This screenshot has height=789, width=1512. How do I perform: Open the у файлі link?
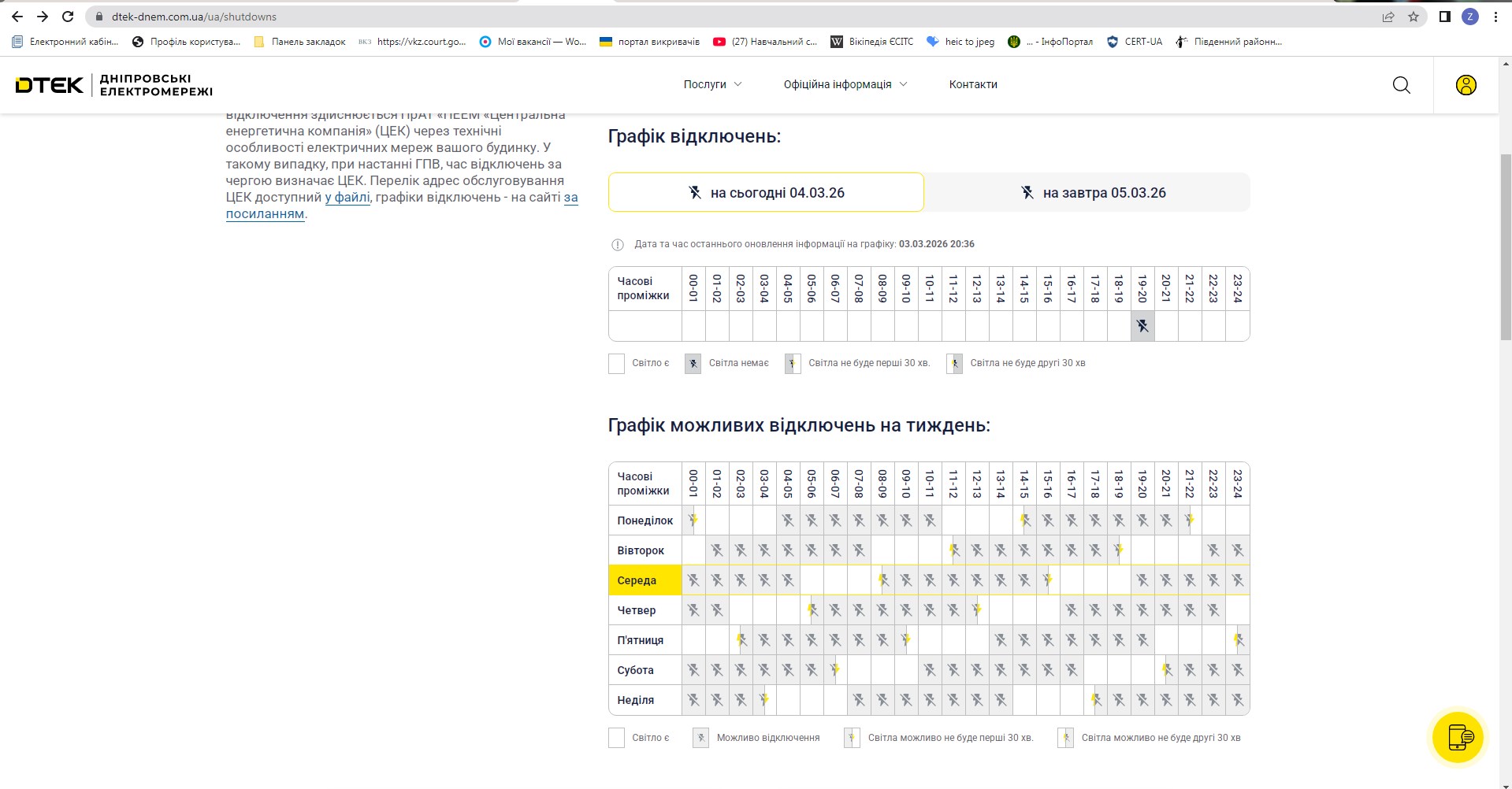(347, 198)
